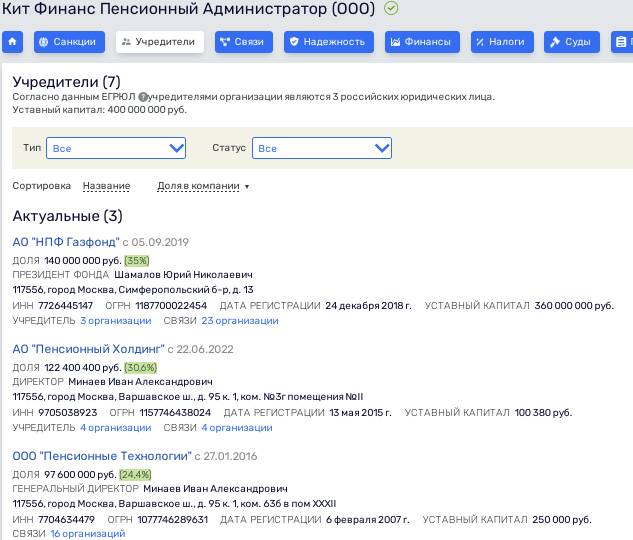Image resolution: width=633 pixels, height=540 pixels.
Task: Click the 16 организаций connections link
Action: (x=88, y=534)
